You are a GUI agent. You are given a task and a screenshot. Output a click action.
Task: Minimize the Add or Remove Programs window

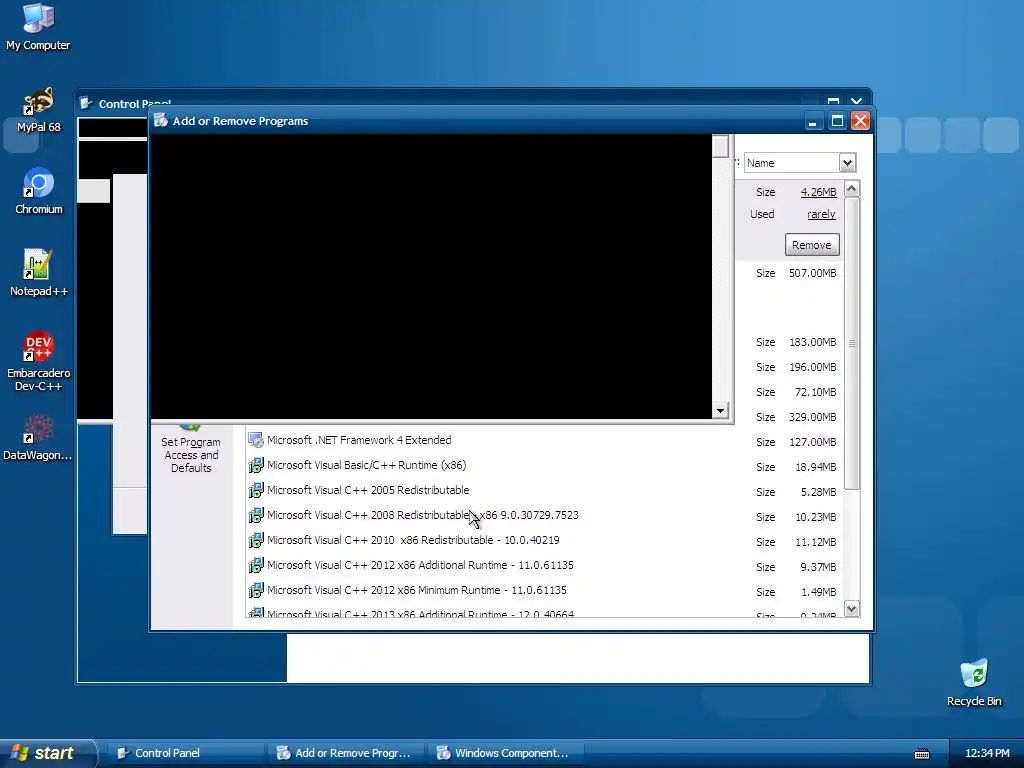click(813, 121)
